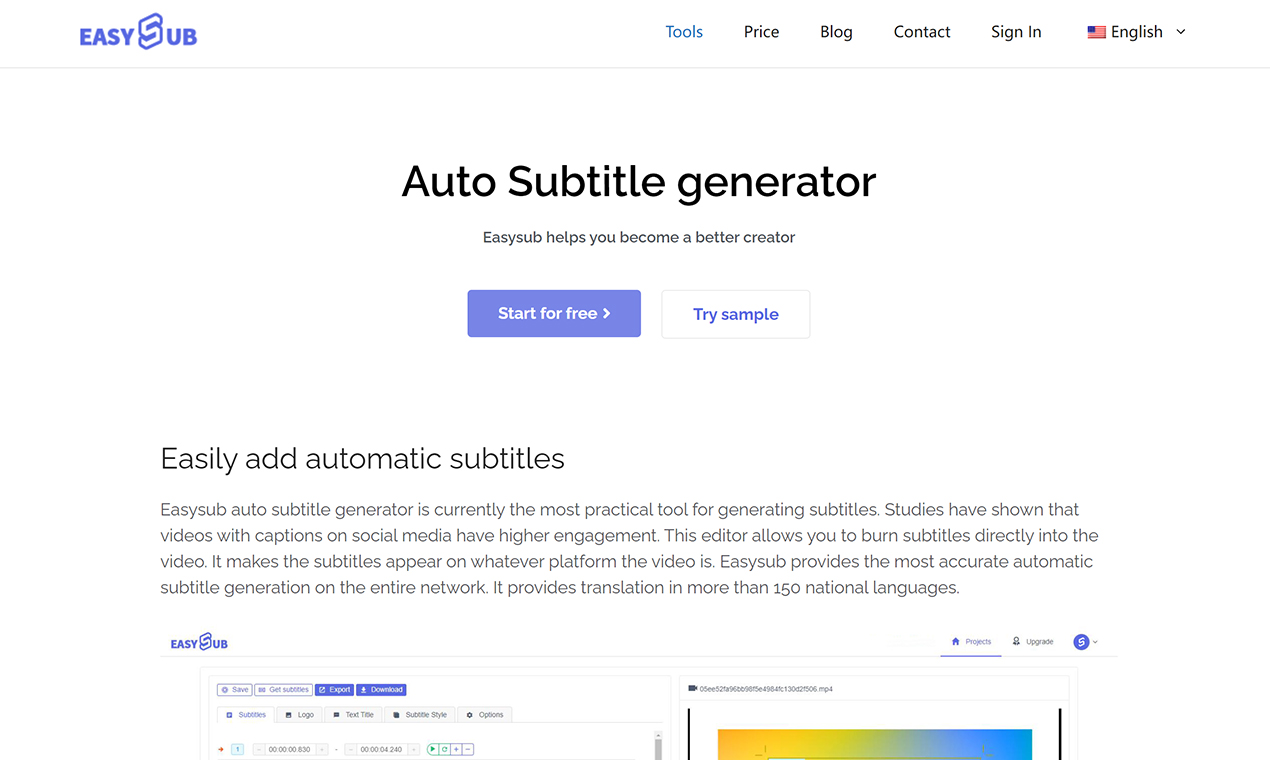Click the plus icon to add a subtitle line
Viewport: 1270px width, 760px height.
tap(456, 749)
